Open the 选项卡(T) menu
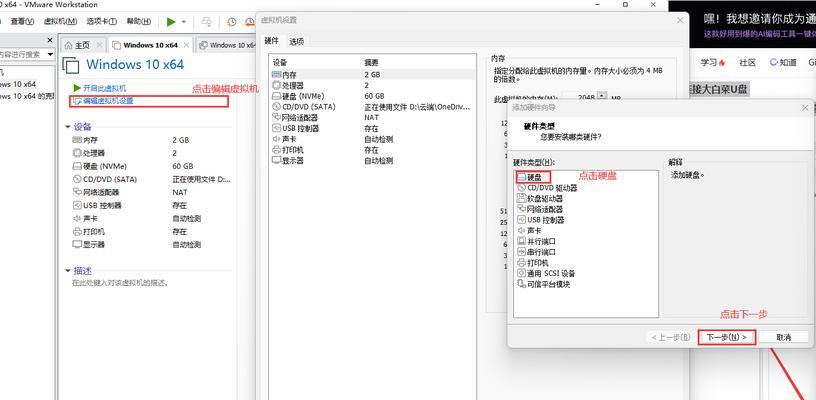The width and height of the screenshot is (816, 400). [x=102, y=22]
